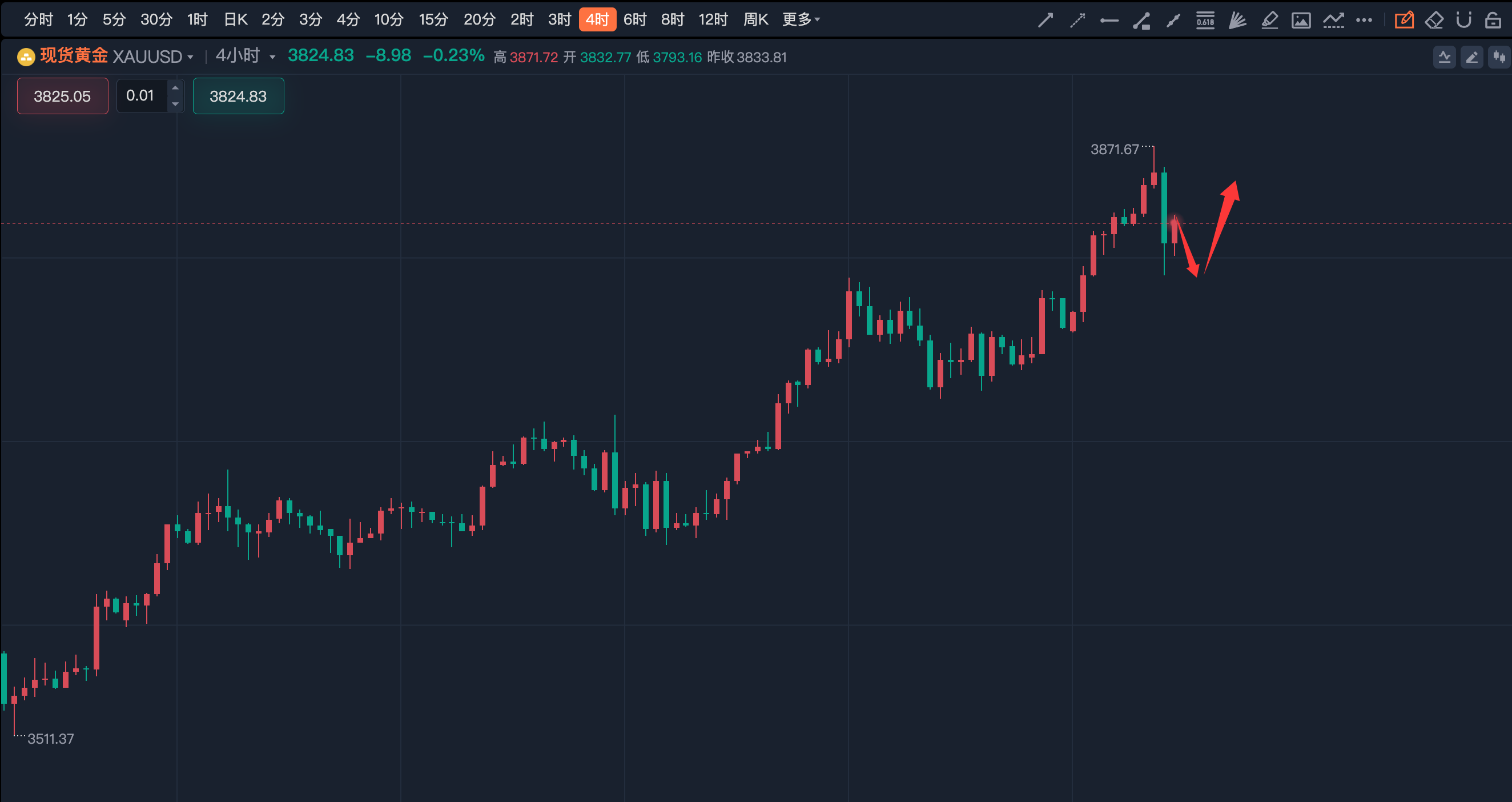Toggle the magnet snap mode

1464,20
